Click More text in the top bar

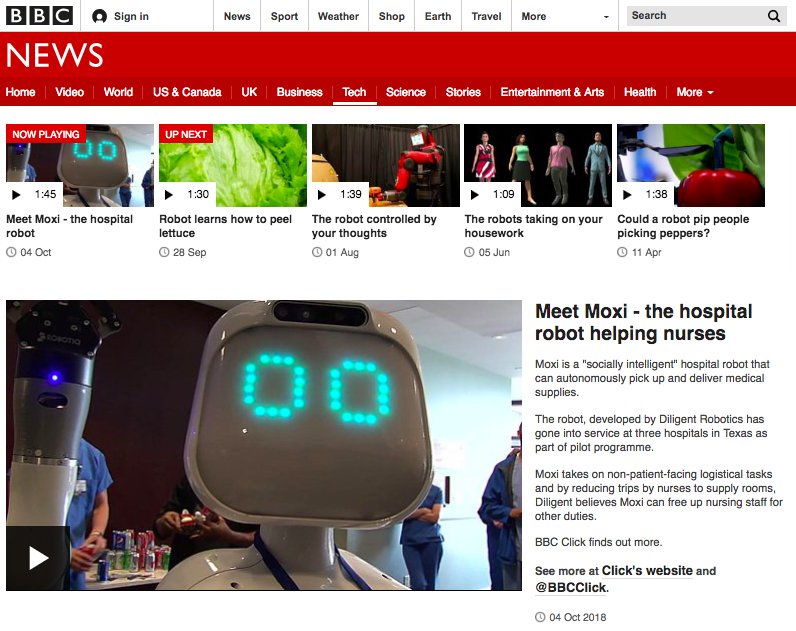[x=534, y=16]
